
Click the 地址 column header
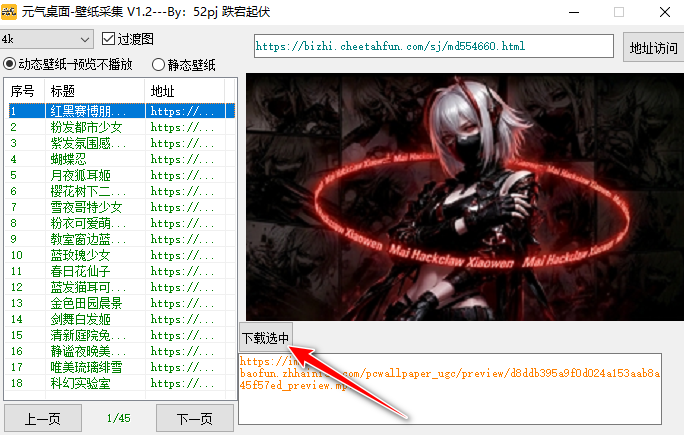[185, 91]
